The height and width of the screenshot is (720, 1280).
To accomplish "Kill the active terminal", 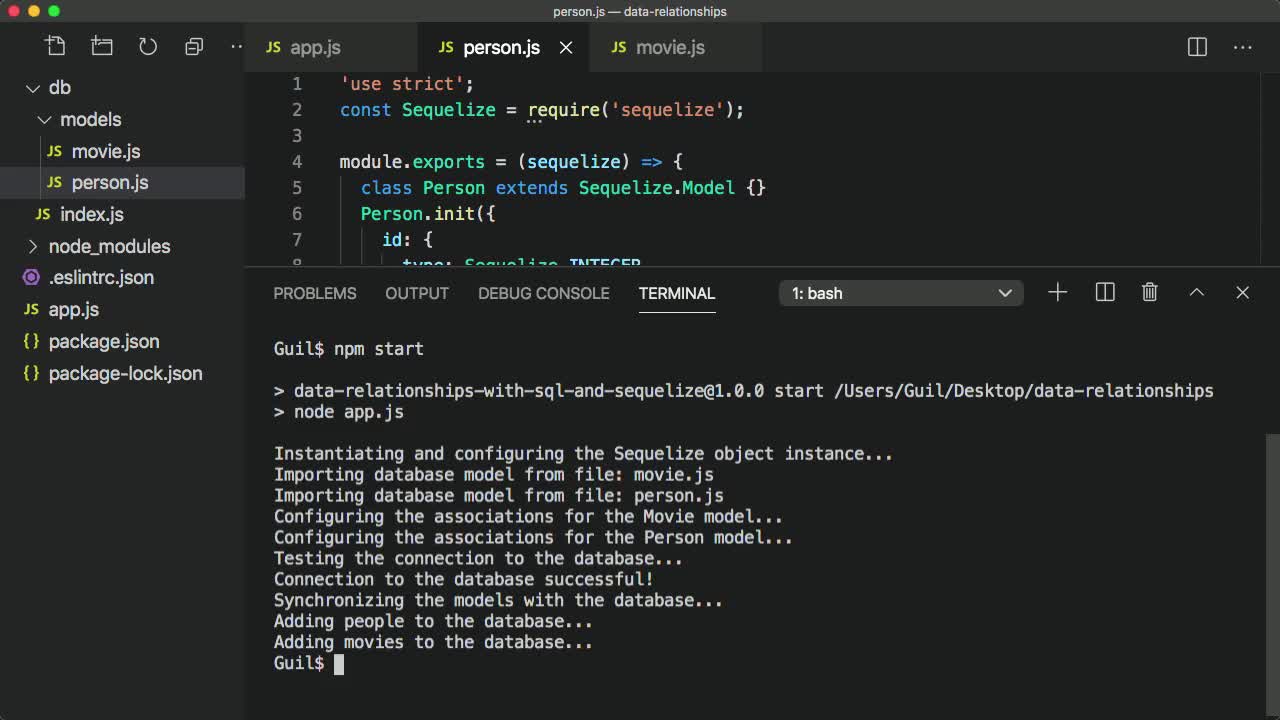I will pos(1149,292).
